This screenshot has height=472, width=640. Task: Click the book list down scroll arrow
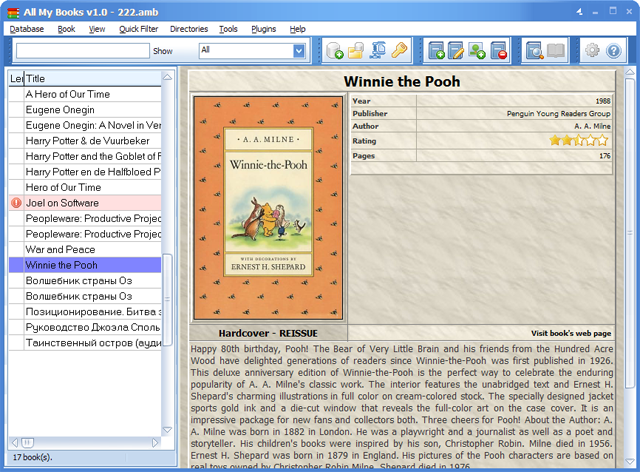point(167,430)
